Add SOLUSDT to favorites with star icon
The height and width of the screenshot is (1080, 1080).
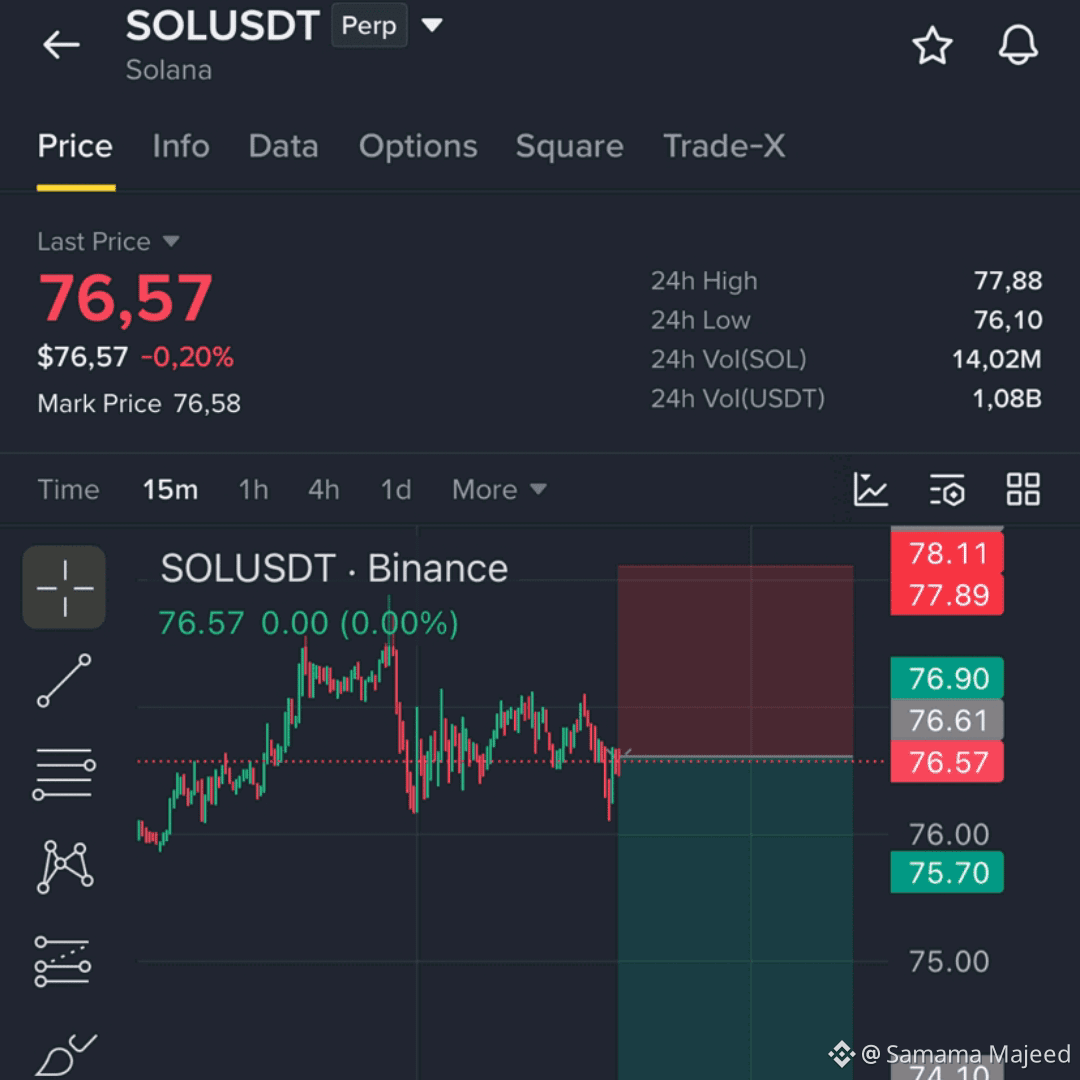point(932,45)
